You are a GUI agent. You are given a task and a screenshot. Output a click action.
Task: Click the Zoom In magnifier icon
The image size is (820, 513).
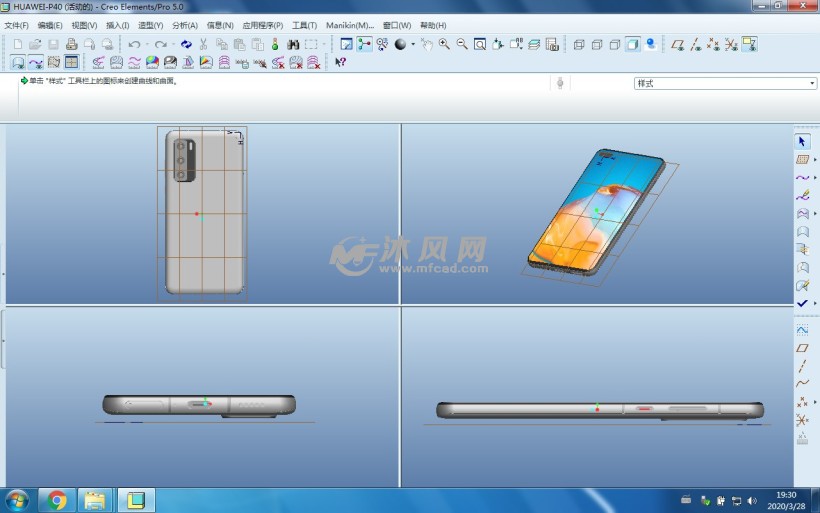pyautogui.click(x=444, y=44)
